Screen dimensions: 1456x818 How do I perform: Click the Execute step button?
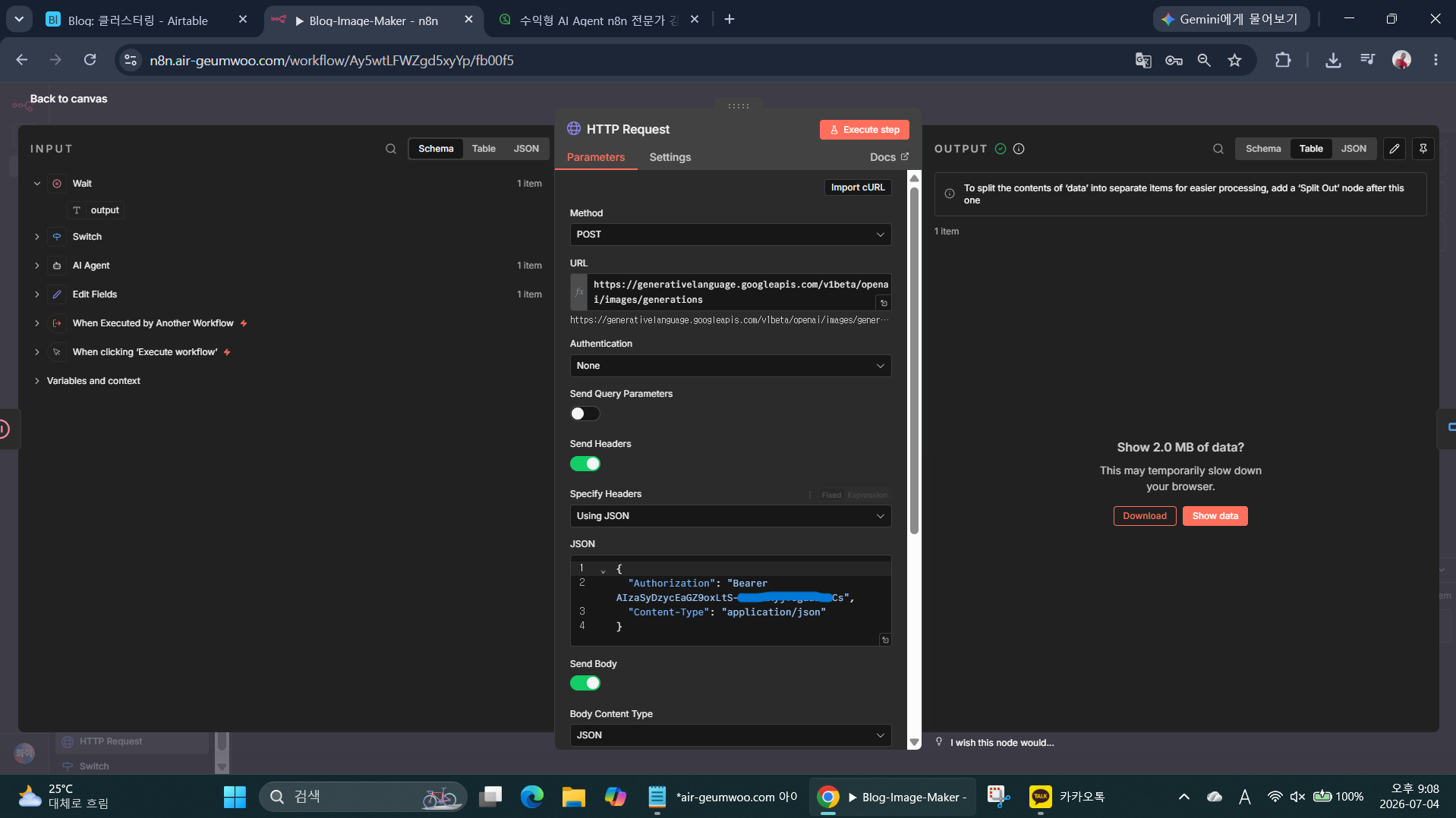point(864,130)
